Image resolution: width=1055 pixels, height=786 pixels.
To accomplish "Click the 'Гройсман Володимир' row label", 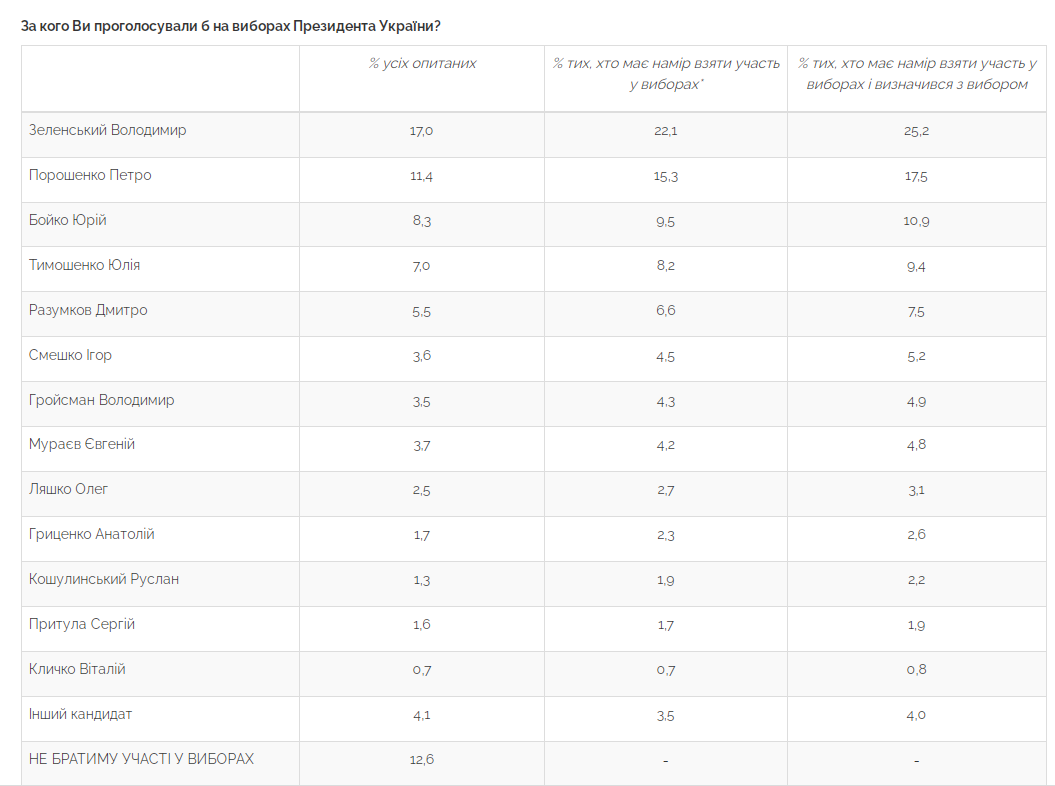I will point(102,400).
